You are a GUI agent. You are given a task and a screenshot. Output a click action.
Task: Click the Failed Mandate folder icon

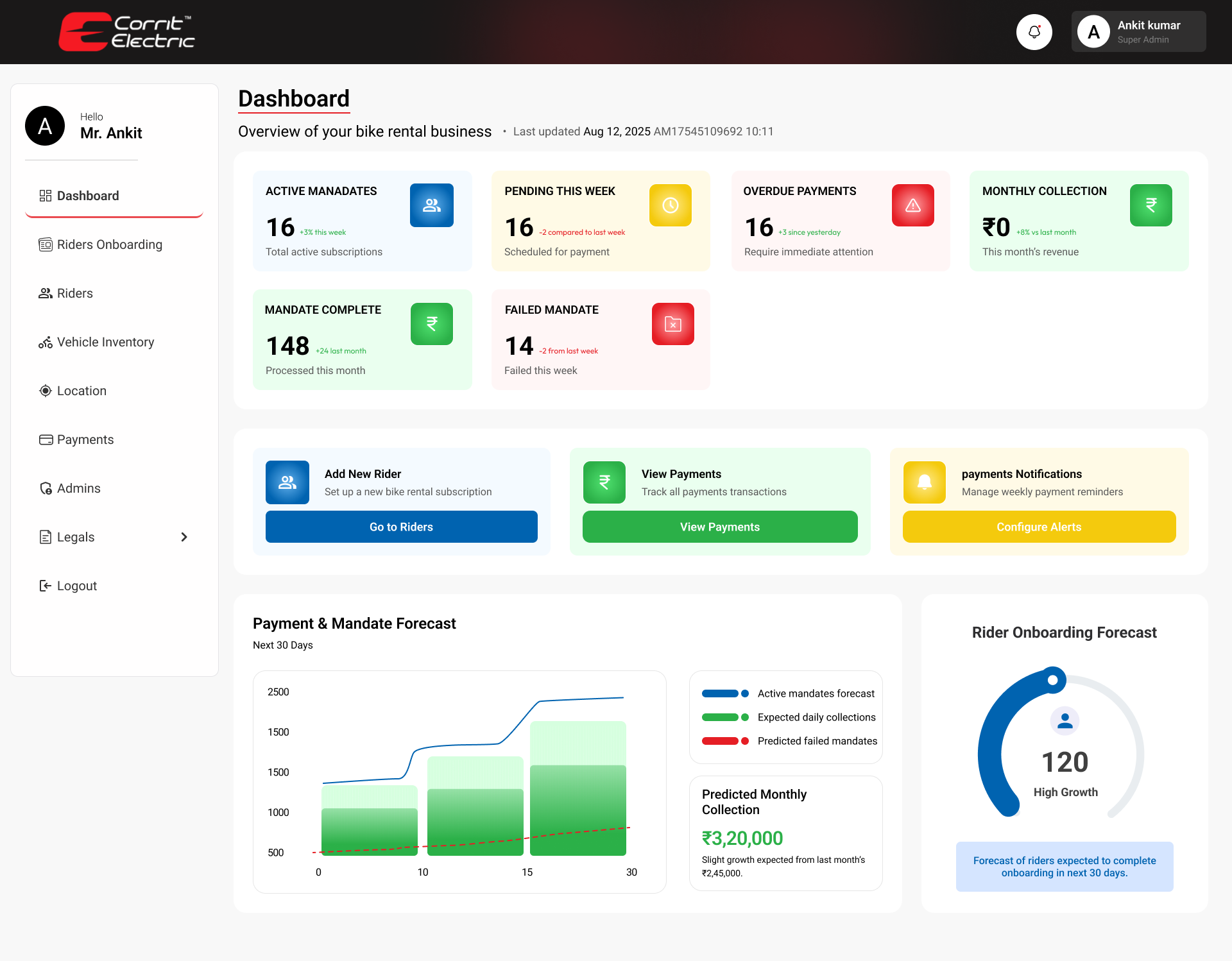pos(673,324)
